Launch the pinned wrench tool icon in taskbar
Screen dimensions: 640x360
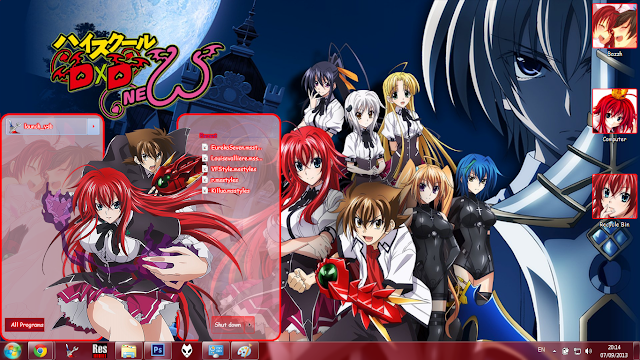(72, 351)
